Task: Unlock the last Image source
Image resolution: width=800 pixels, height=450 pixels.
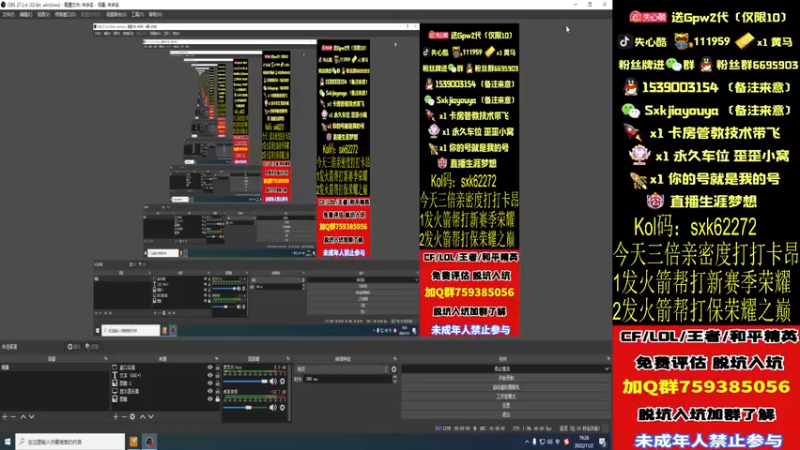Action: click(x=217, y=399)
